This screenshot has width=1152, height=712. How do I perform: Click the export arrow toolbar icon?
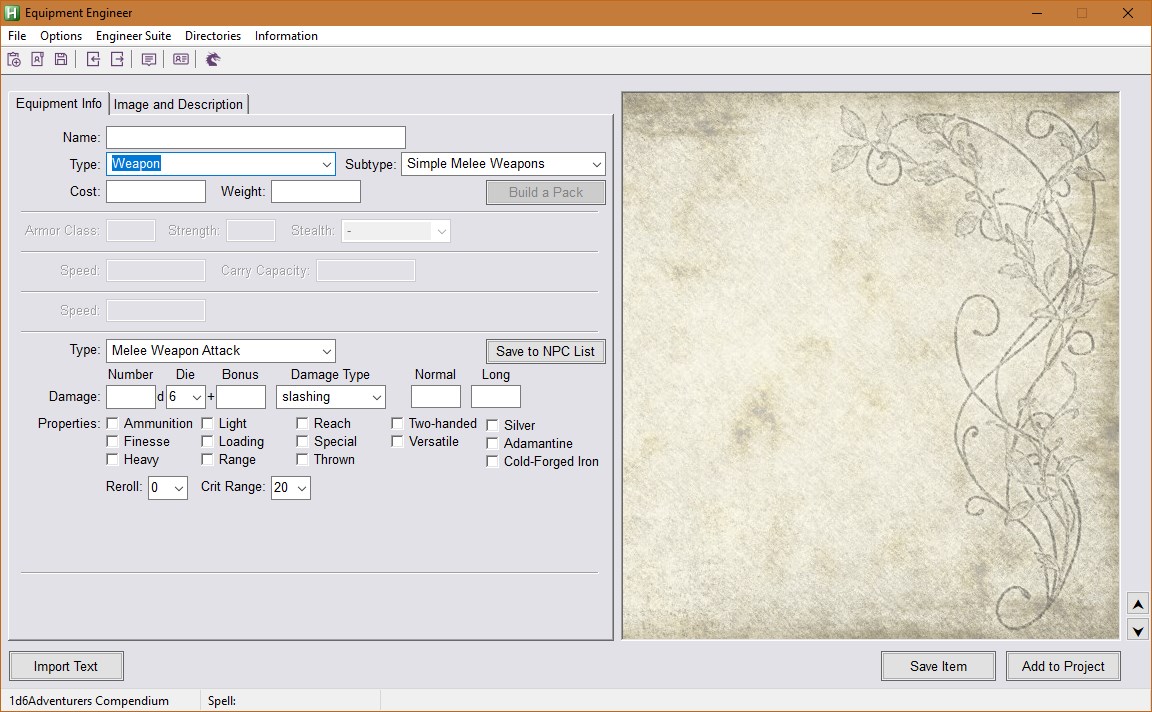[116, 59]
